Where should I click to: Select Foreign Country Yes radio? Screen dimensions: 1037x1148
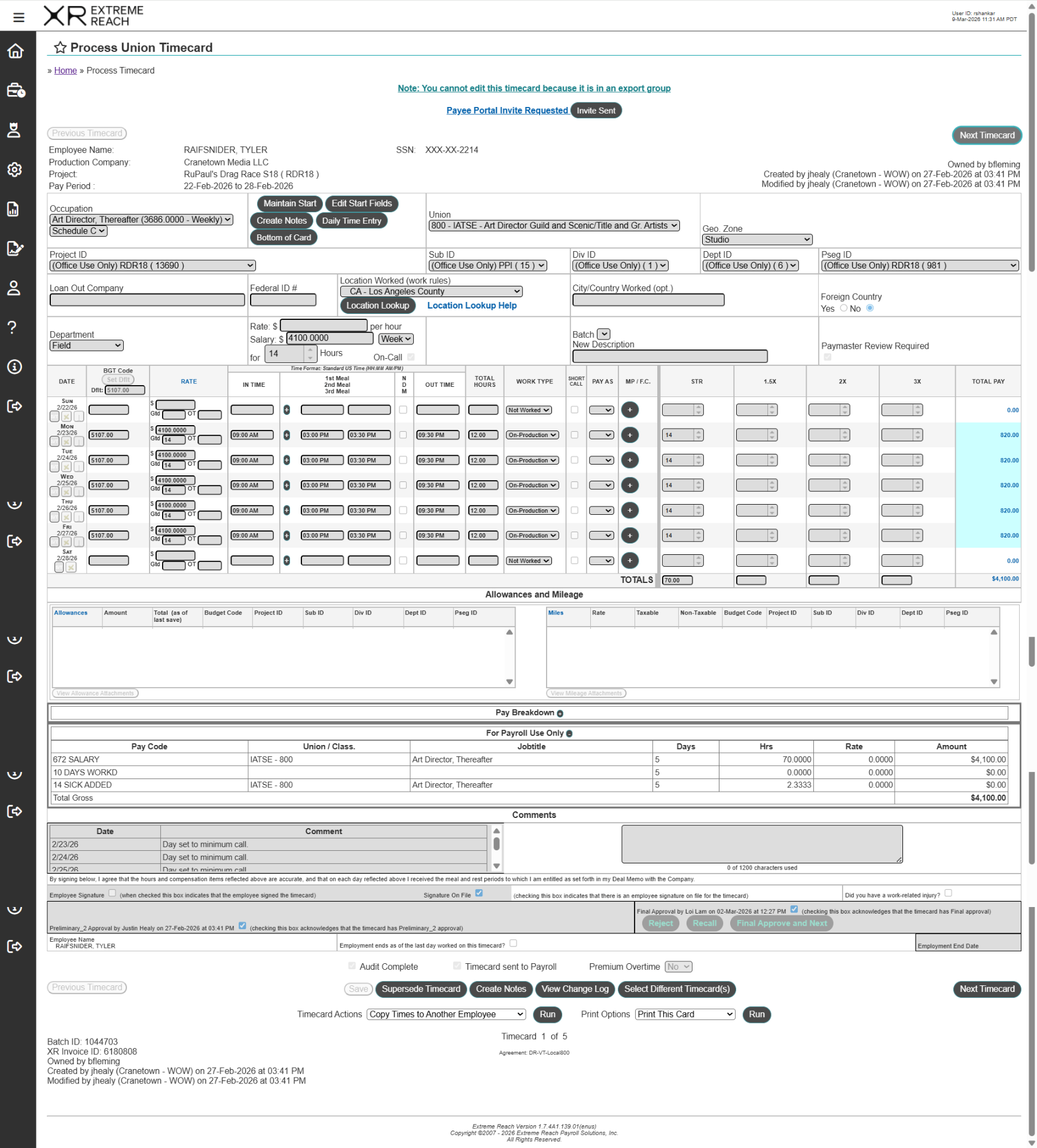843,308
